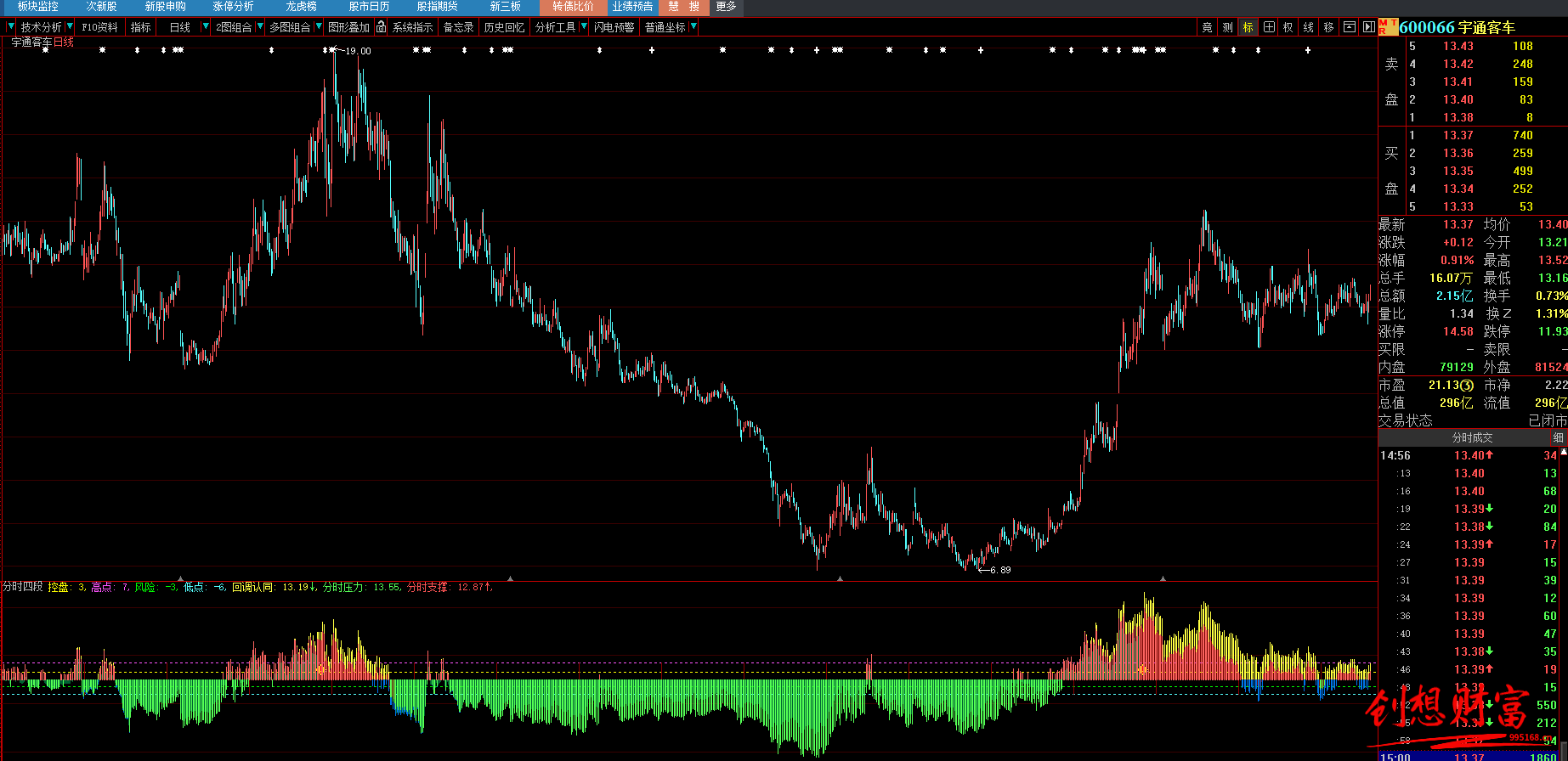Expand dropdown arrow next to 2图组合
1568x761 pixels.
click(260, 27)
